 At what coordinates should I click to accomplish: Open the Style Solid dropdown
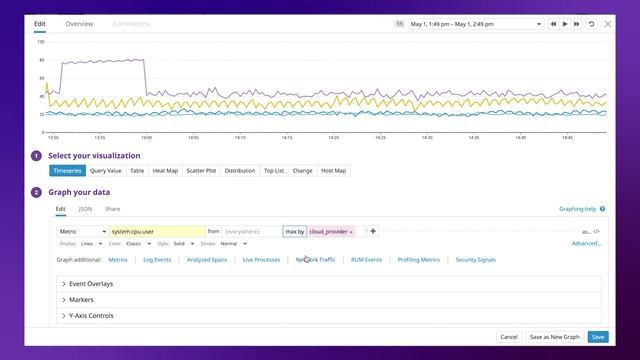[x=184, y=244]
